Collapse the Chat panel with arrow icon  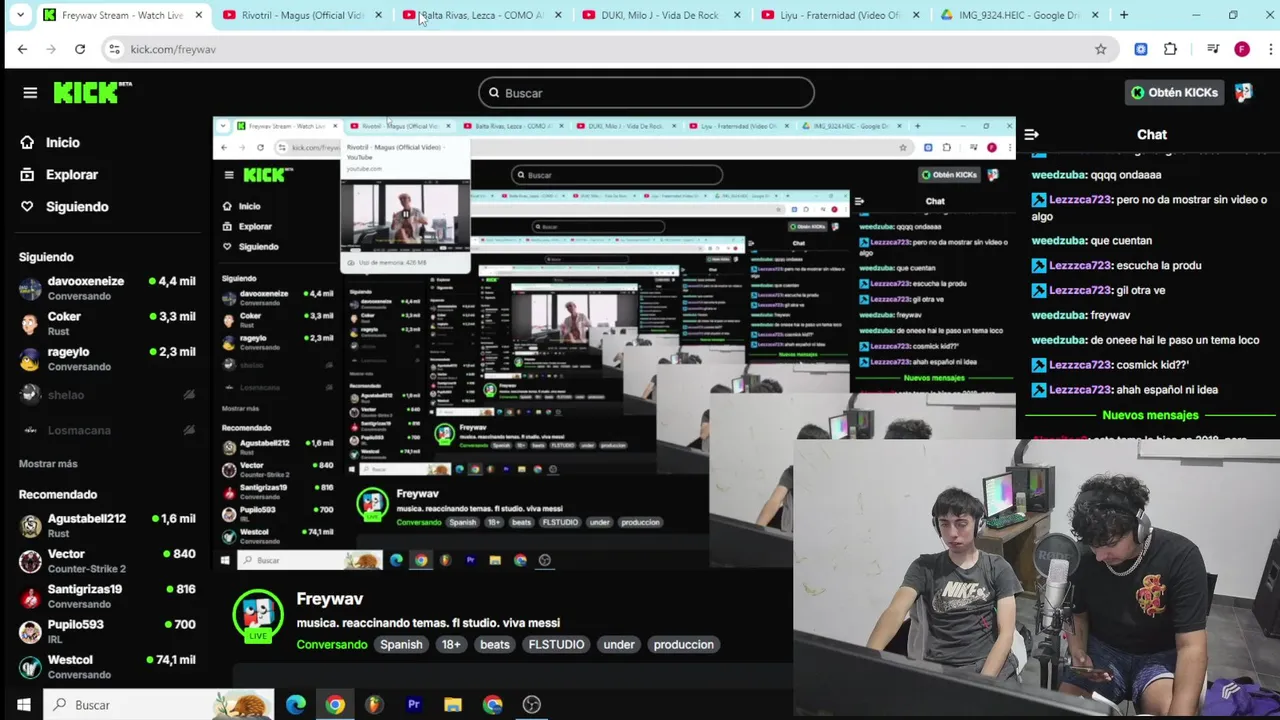coord(1032,134)
